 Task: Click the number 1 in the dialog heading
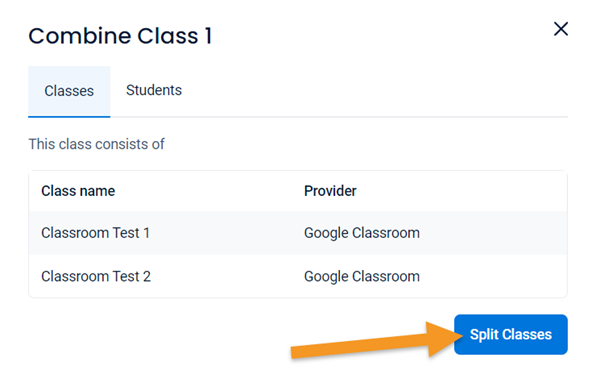[208, 36]
